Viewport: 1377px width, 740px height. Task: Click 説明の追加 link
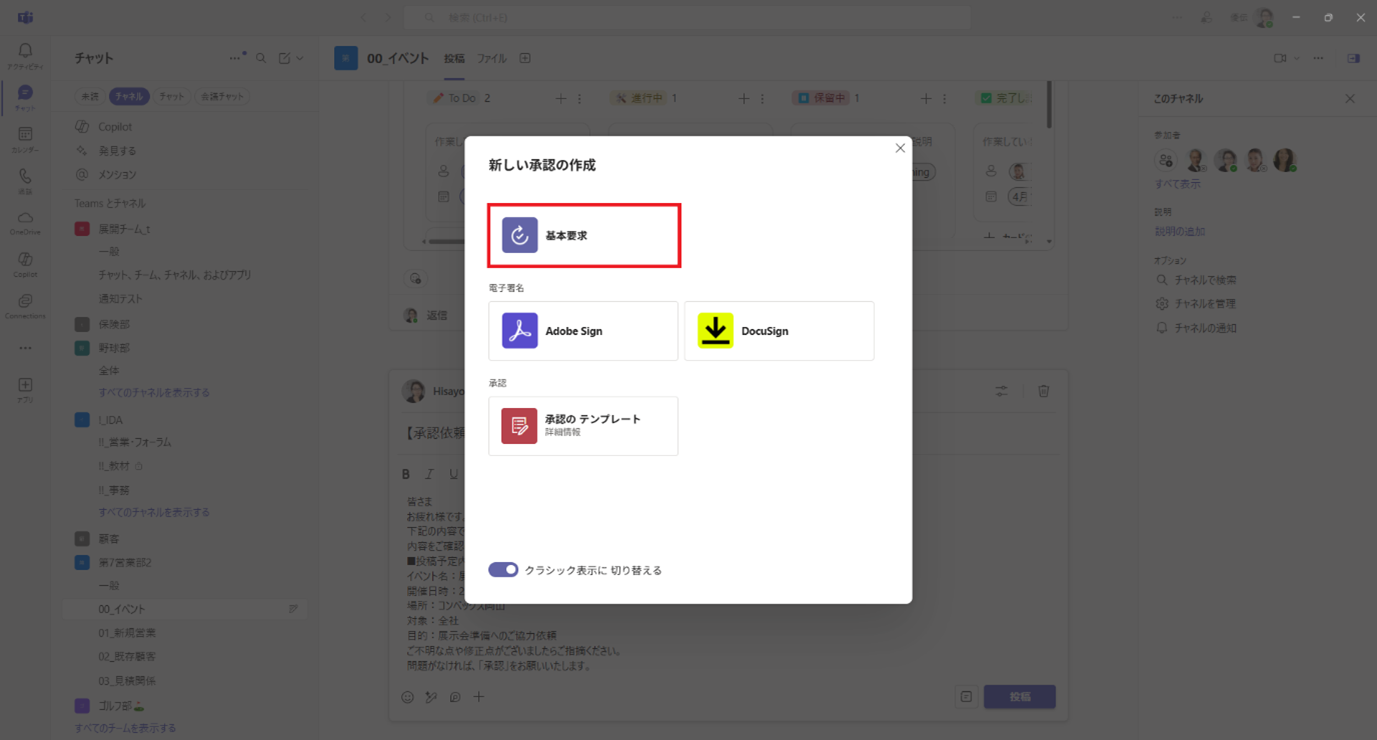pos(1180,232)
